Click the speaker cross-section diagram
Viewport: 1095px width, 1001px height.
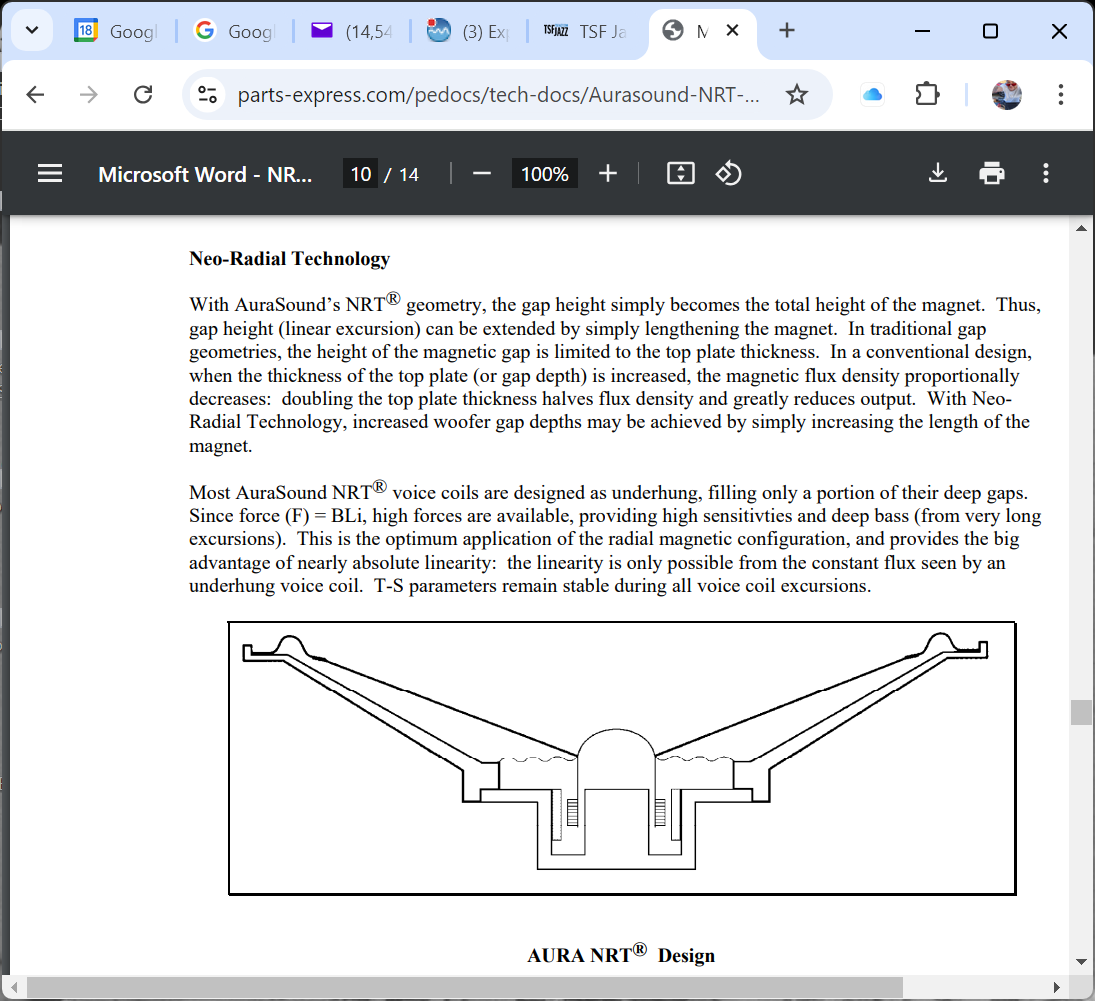point(622,758)
